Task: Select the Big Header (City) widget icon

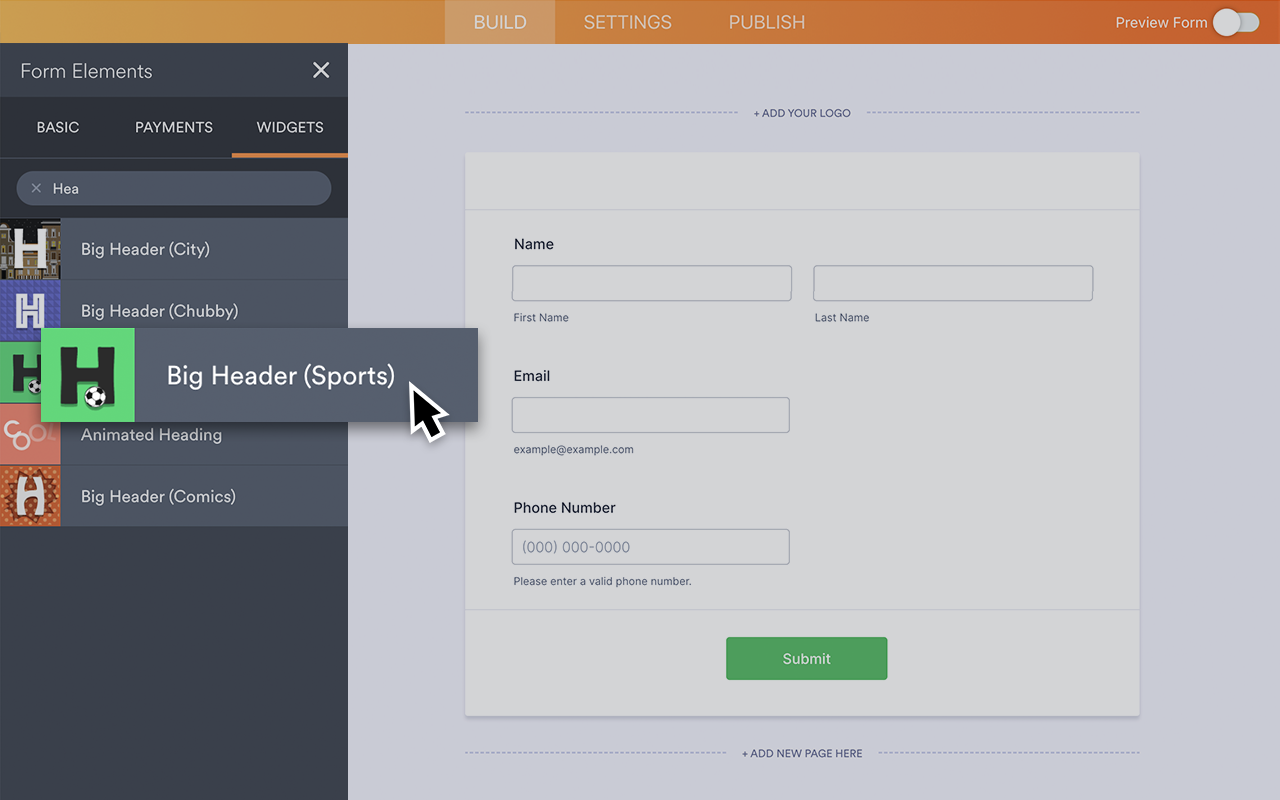Action: pyautogui.click(x=30, y=248)
